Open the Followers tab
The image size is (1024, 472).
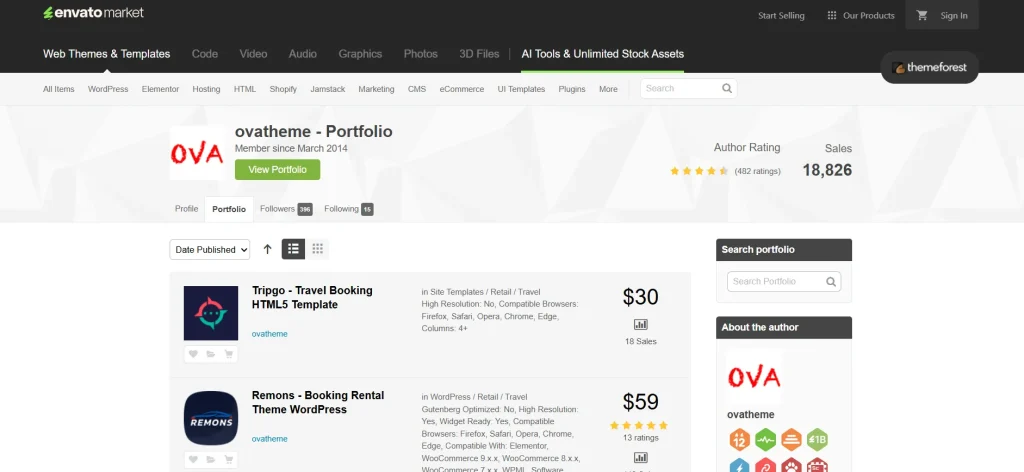[285, 209]
